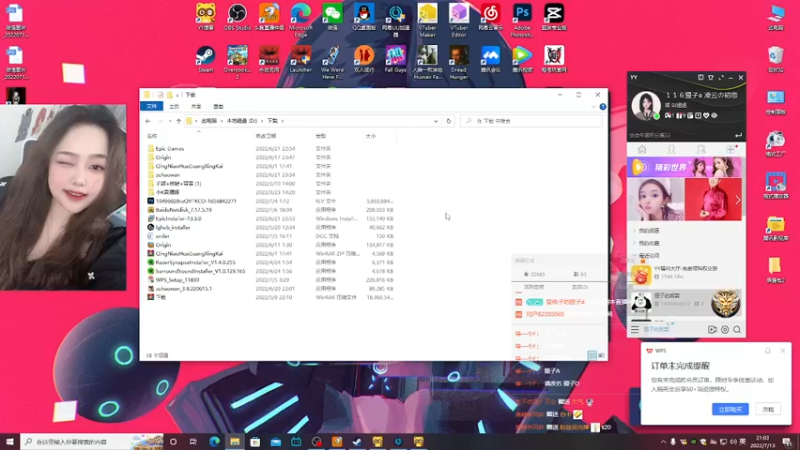
Task: Click the Explorer search box
Action: click(x=531, y=121)
